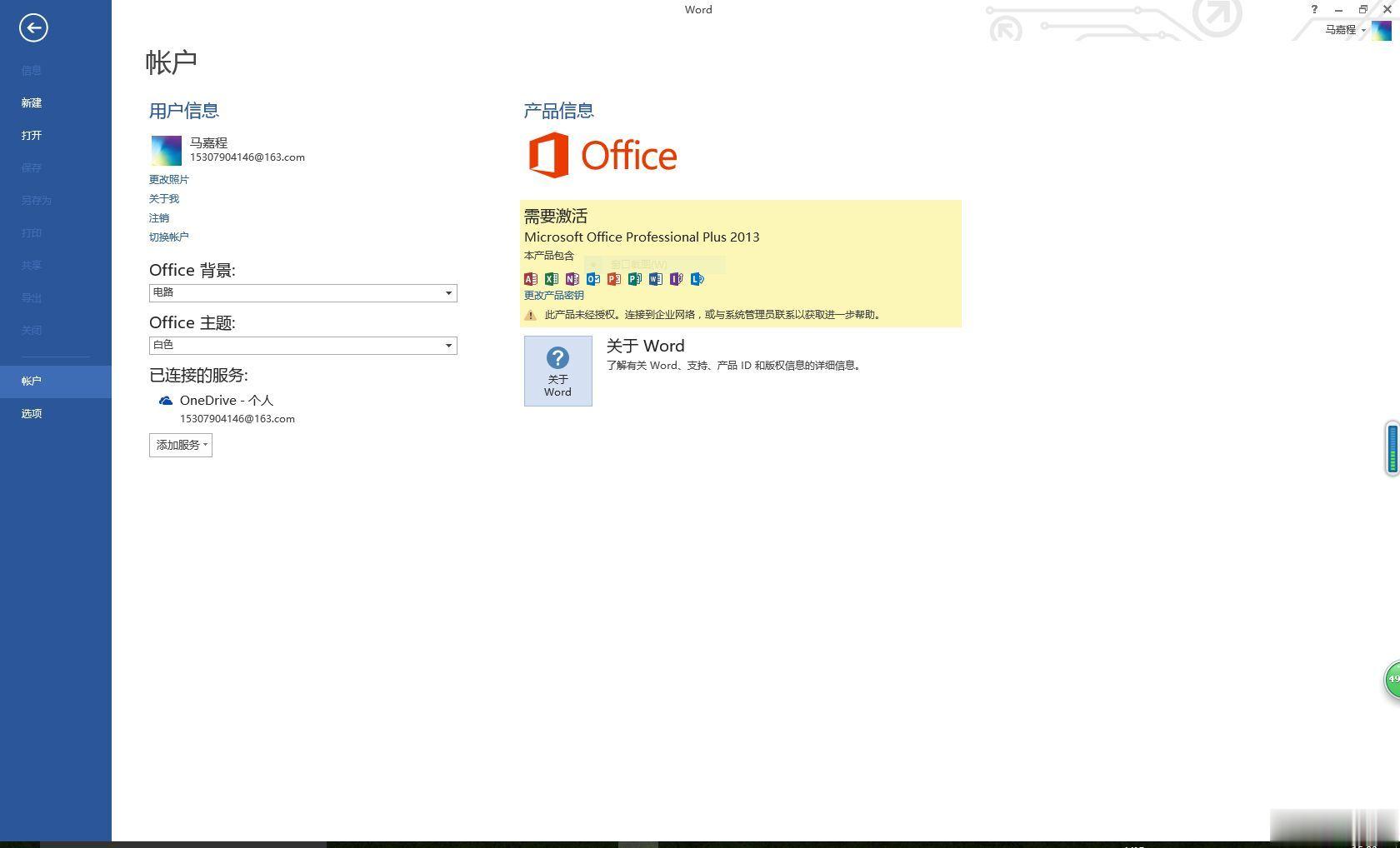Click the OneDrive cloud icon

coord(166,401)
